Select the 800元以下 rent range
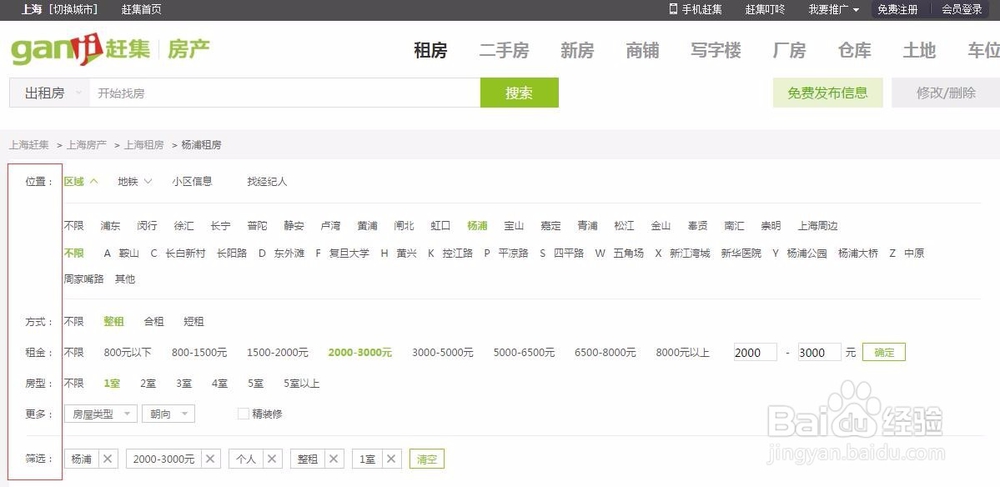Viewport: 1000px width, 487px height. 128,353
